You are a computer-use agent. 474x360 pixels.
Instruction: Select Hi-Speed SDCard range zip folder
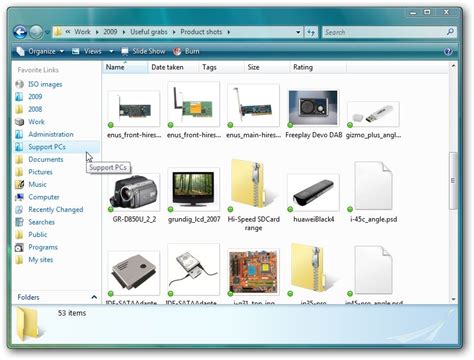pos(253,185)
